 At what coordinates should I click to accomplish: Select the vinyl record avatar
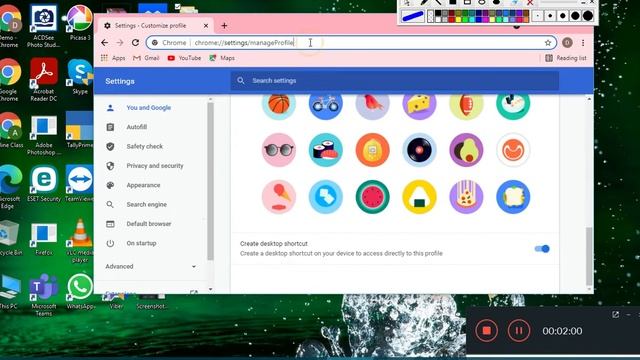coord(419,150)
